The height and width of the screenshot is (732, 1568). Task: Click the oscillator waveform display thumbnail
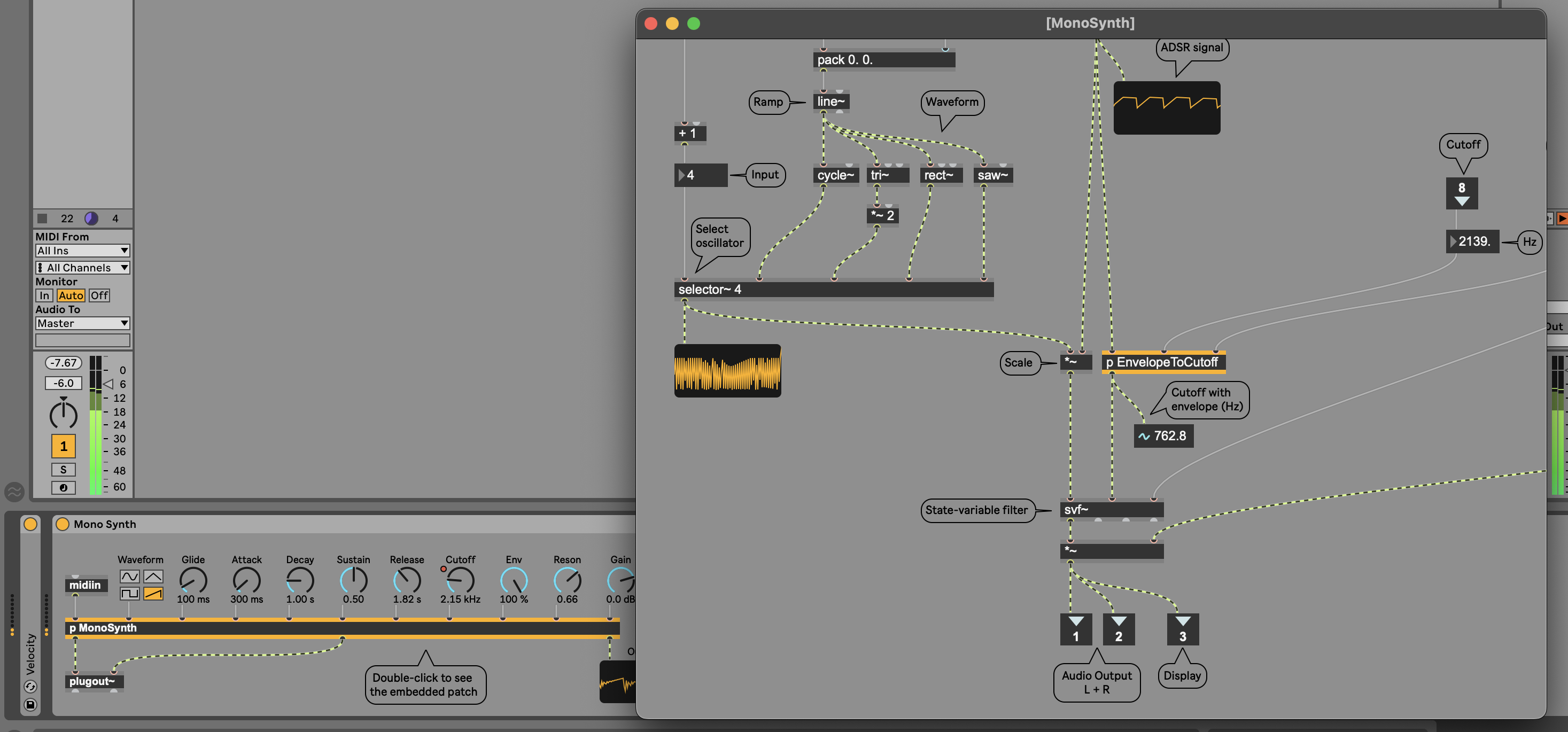pyautogui.click(x=728, y=371)
